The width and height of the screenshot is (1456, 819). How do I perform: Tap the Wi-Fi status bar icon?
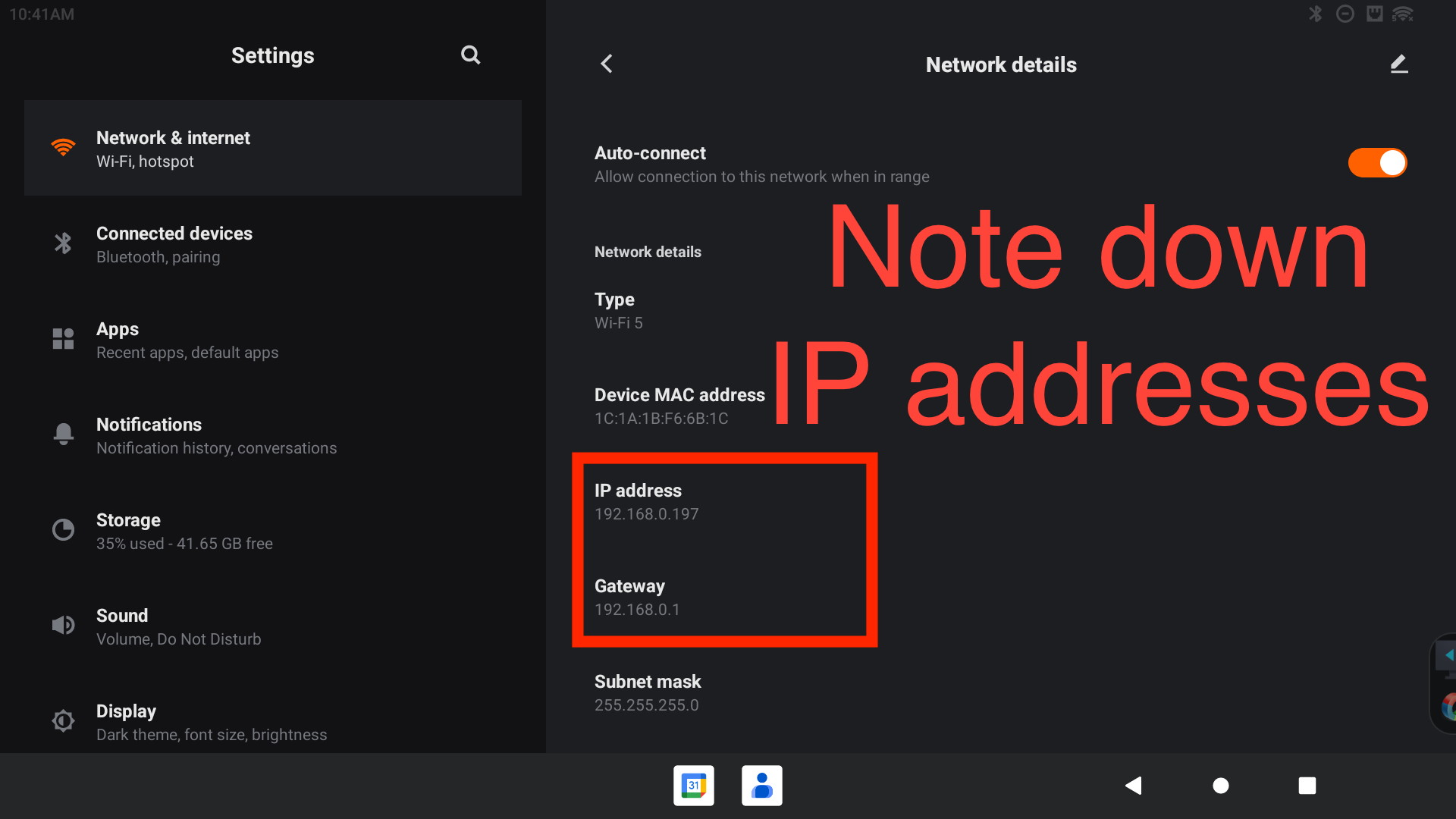pos(1402,14)
